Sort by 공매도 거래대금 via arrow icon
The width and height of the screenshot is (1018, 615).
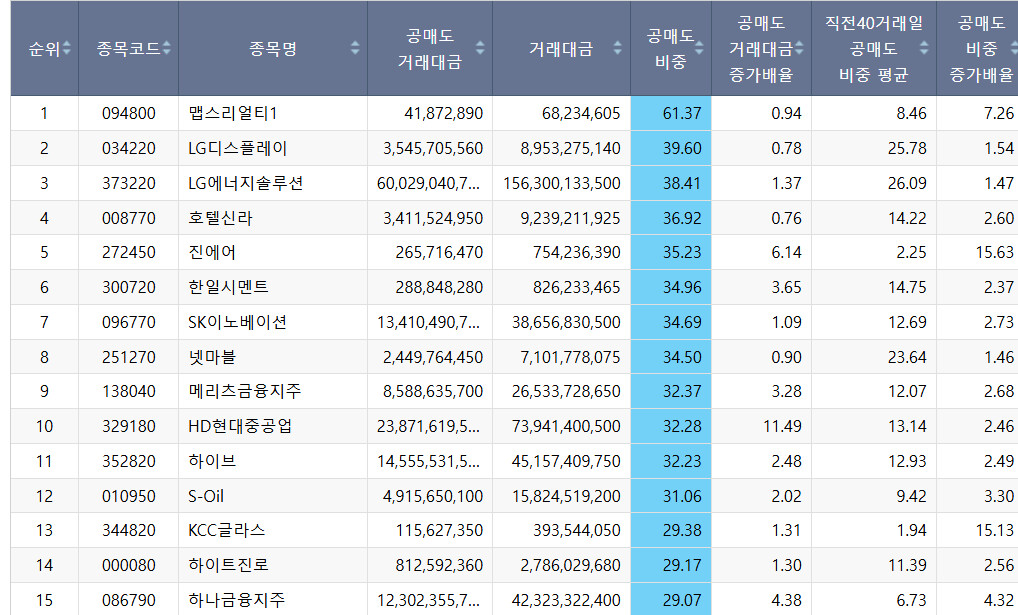point(480,48)
